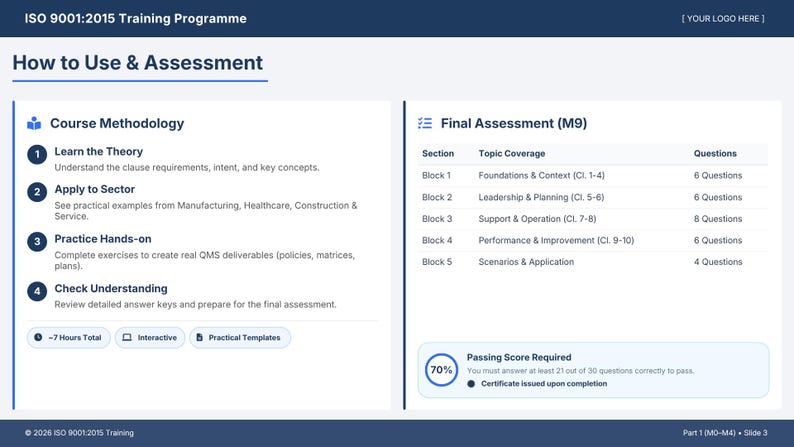Click the © 2026 ISO 9001:2015 Training footer
This screenshot has width=794, height=447.
pos(80,433)
